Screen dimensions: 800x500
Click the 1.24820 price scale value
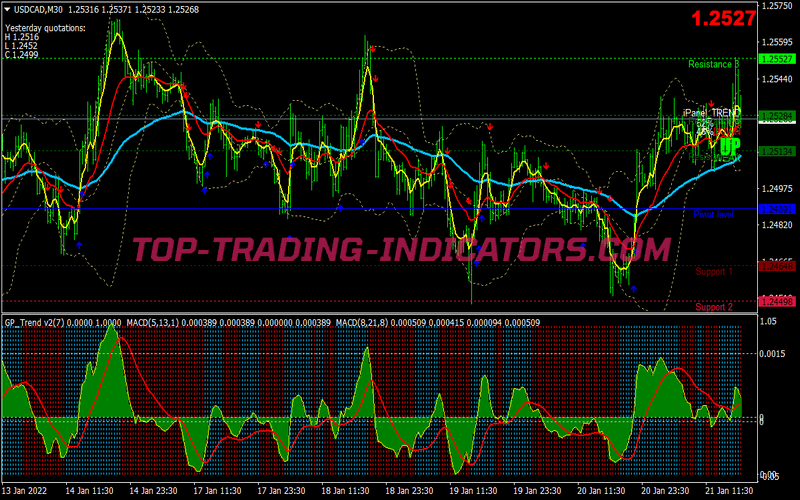click(x=777, y=226)
